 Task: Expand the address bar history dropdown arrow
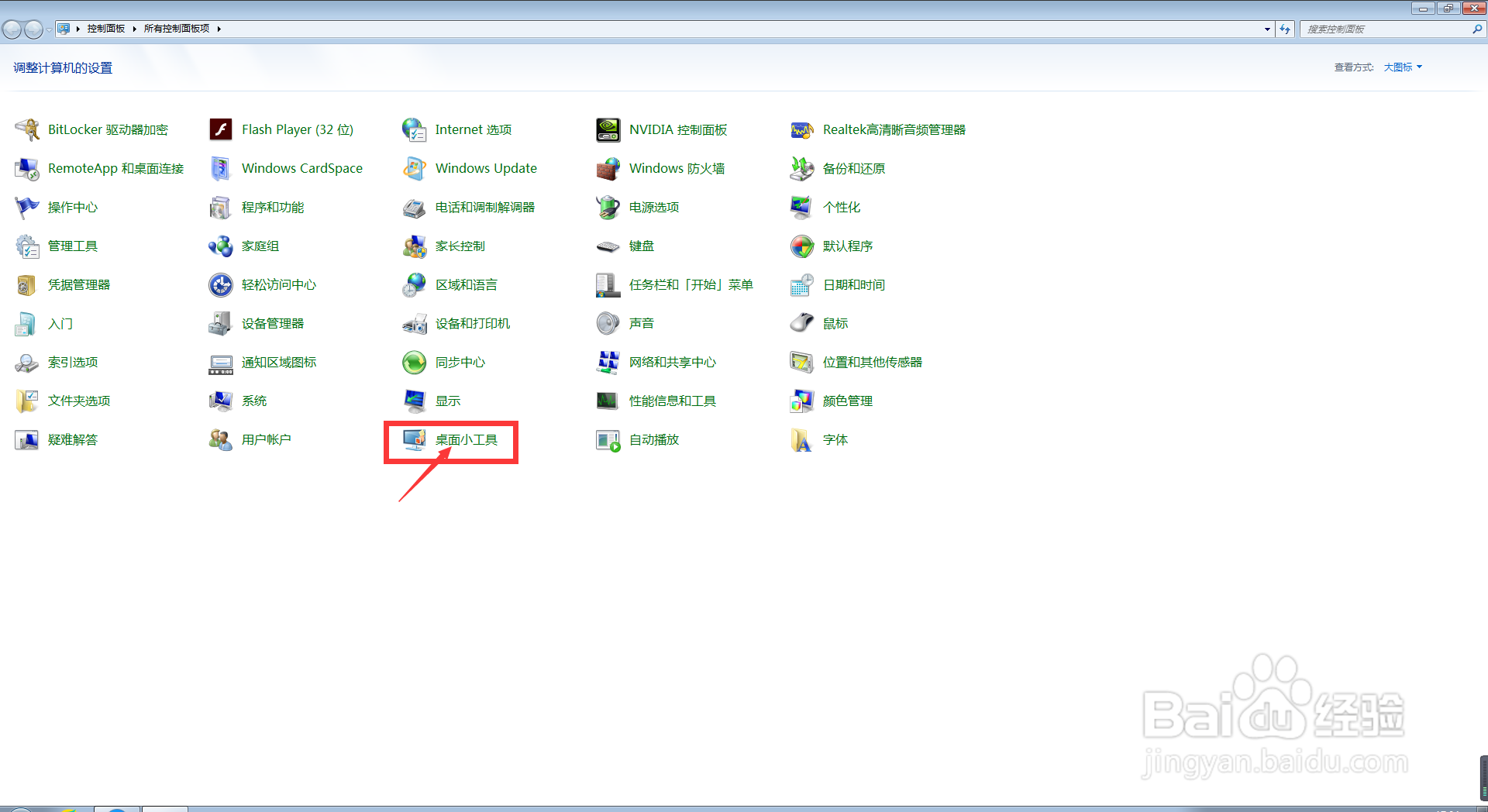[1267, 29]
